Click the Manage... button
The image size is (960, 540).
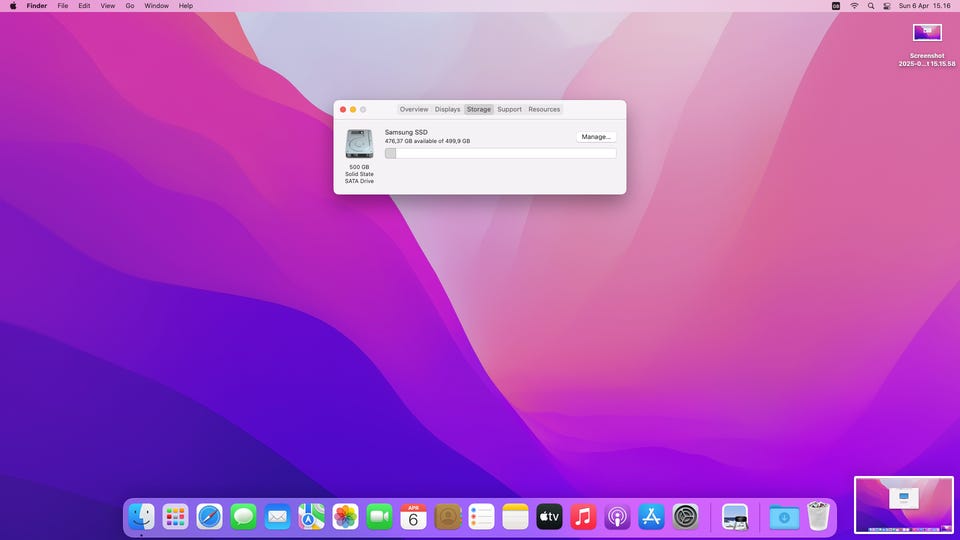coord(596,136)
